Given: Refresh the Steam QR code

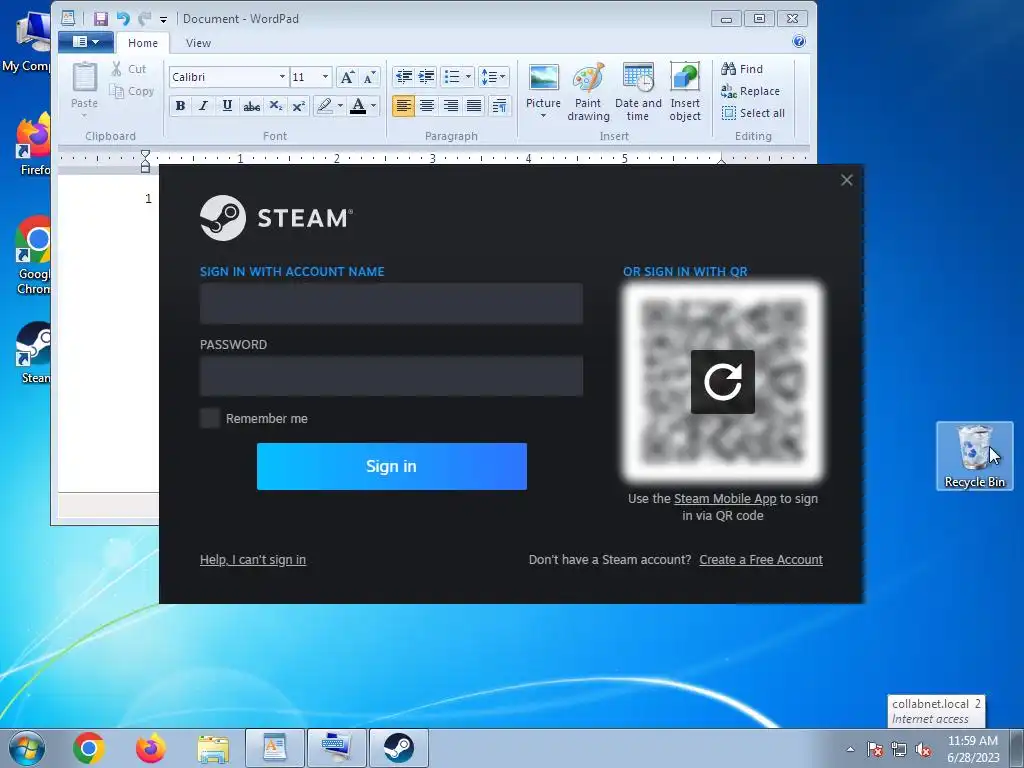Looking at the screenshot, I should (x=722, y=381).
